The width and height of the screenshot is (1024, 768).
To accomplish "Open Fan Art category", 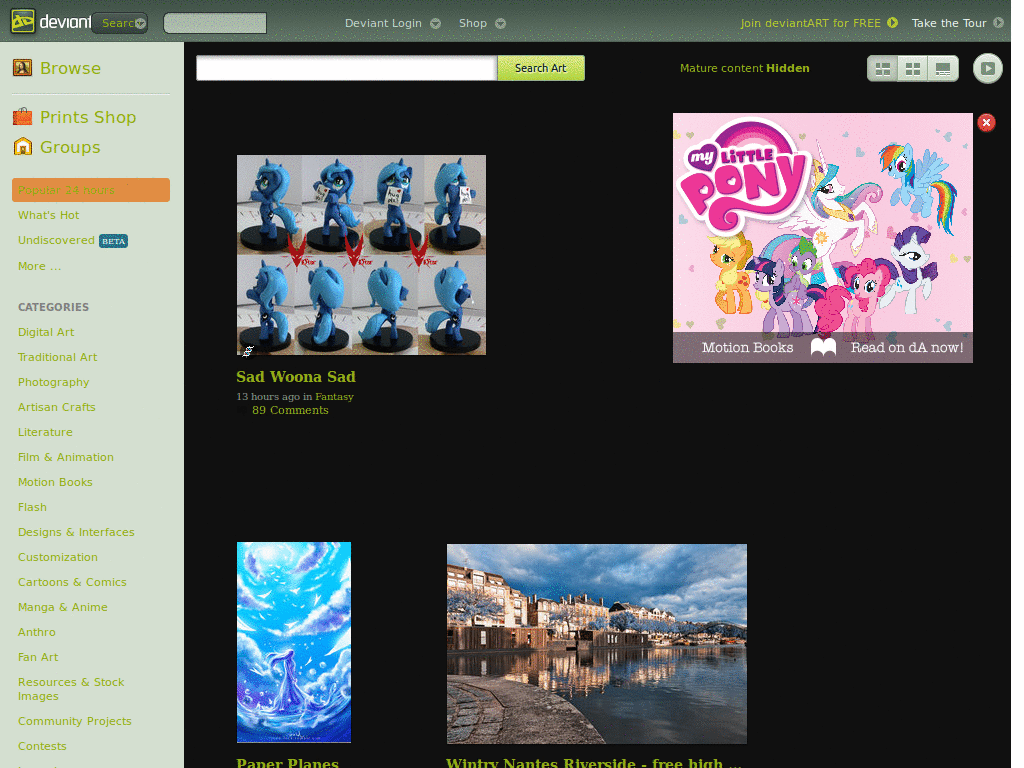I will click(x=38, y=657).
